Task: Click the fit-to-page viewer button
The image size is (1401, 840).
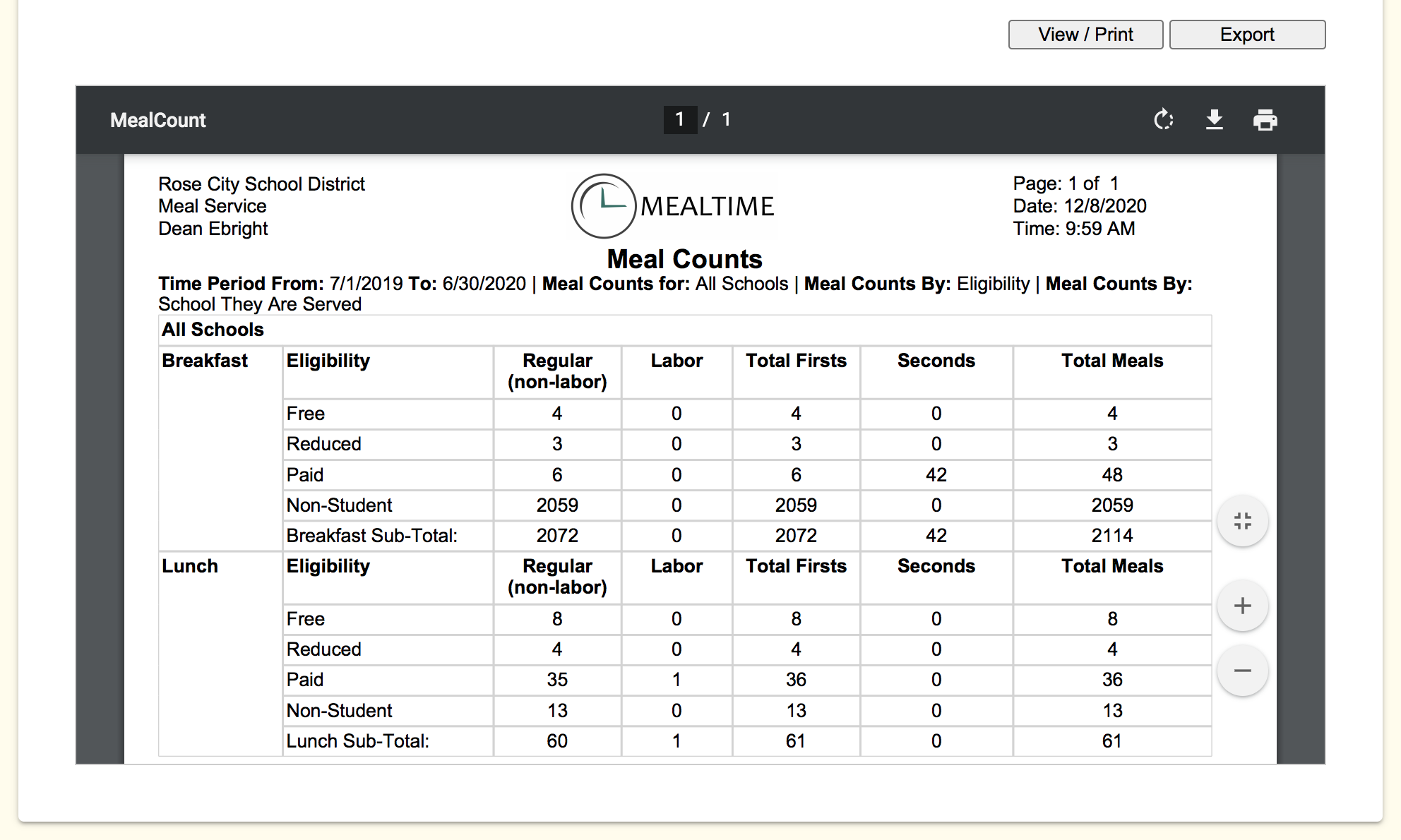Action: tap(1242, 522)
